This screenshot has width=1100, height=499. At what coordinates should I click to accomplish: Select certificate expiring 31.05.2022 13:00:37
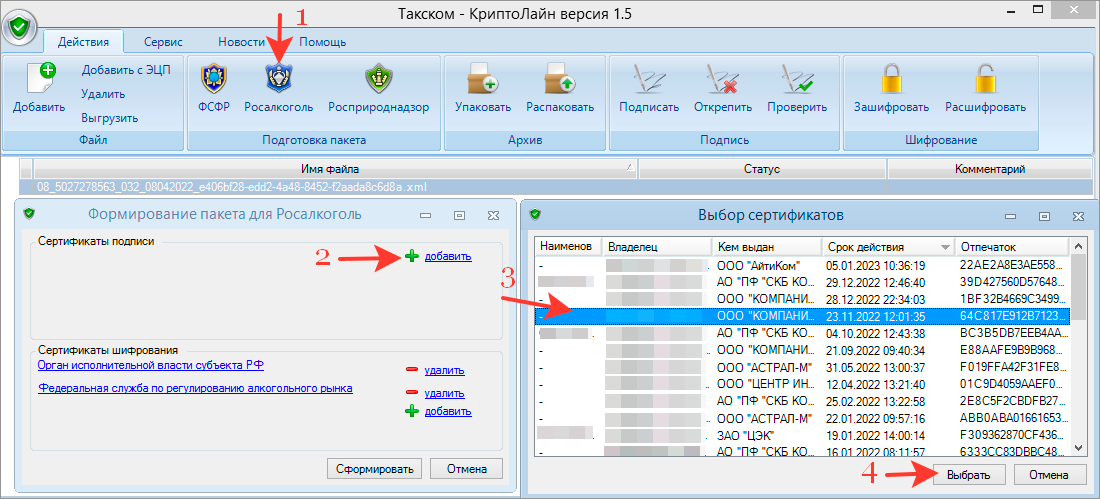tap(803, 367)
